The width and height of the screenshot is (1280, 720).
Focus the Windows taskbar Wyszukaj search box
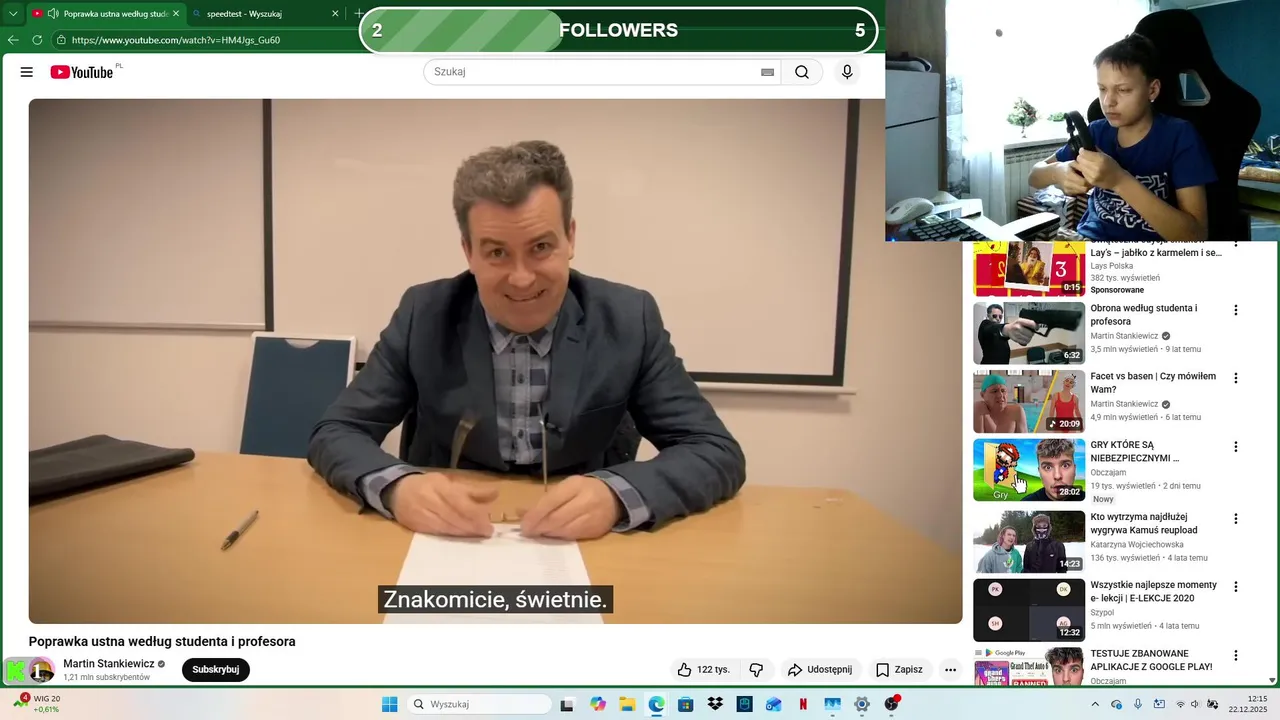point(480,704)
